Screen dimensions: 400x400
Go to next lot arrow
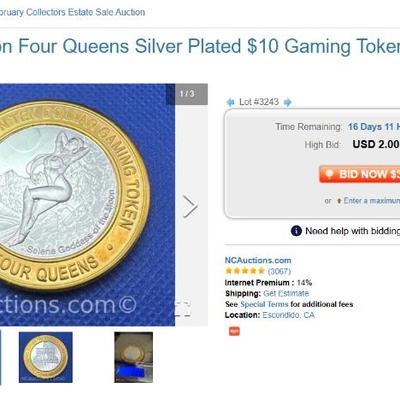(287, 102)
